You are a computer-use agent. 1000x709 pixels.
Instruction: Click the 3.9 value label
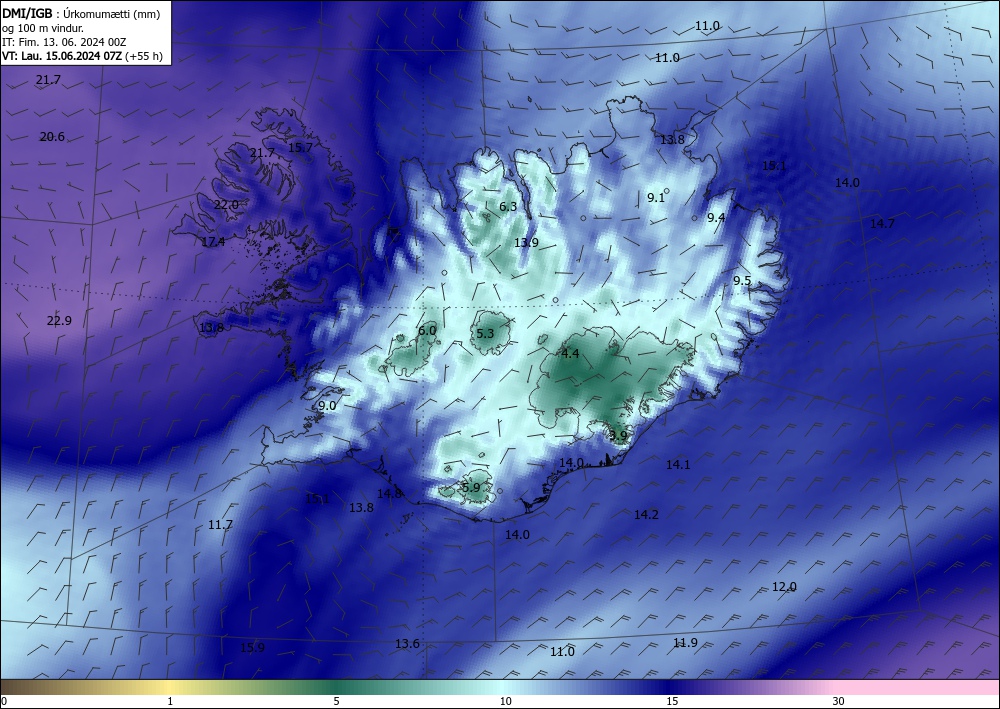coord(618,435)
